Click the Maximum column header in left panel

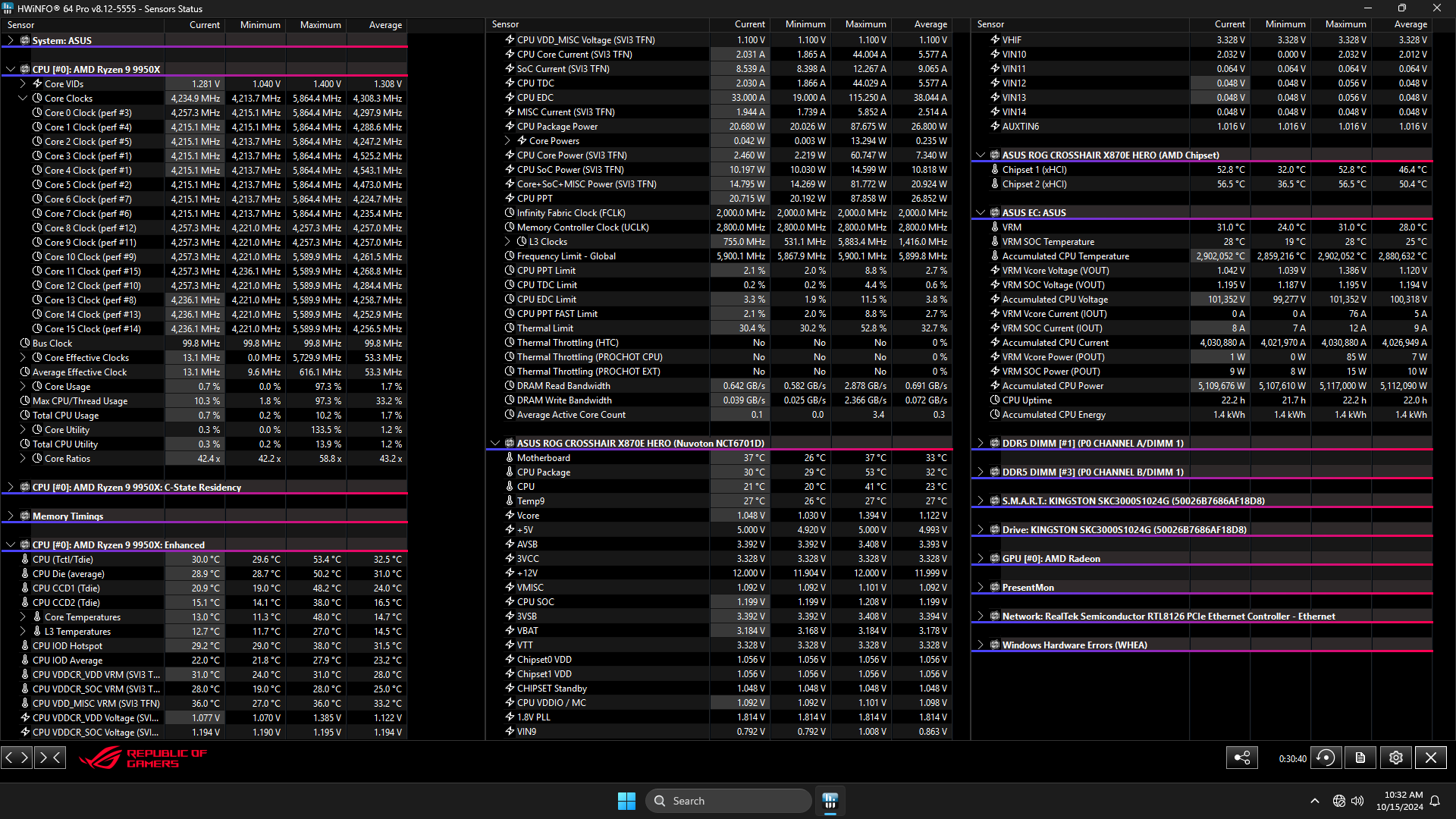click(320, 25)
